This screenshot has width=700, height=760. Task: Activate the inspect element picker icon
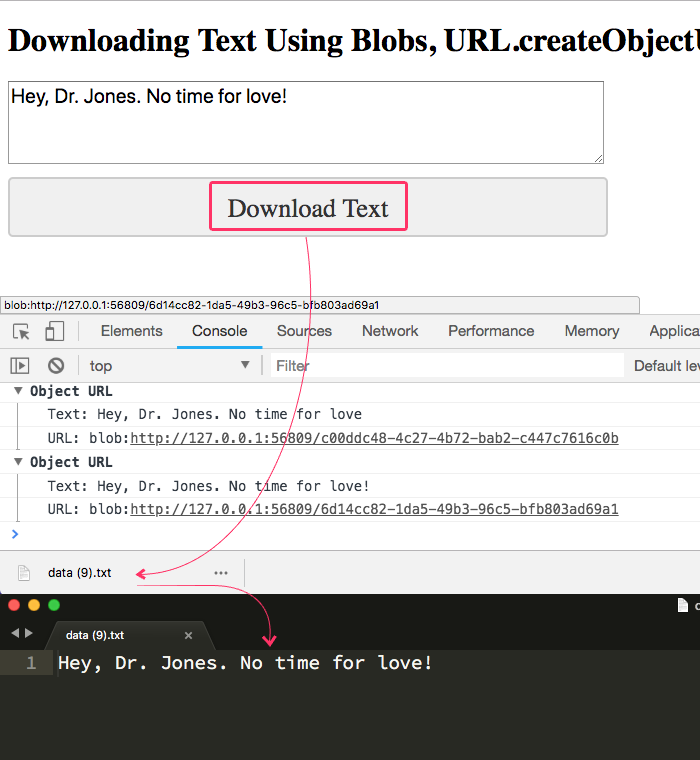point(21,332)
